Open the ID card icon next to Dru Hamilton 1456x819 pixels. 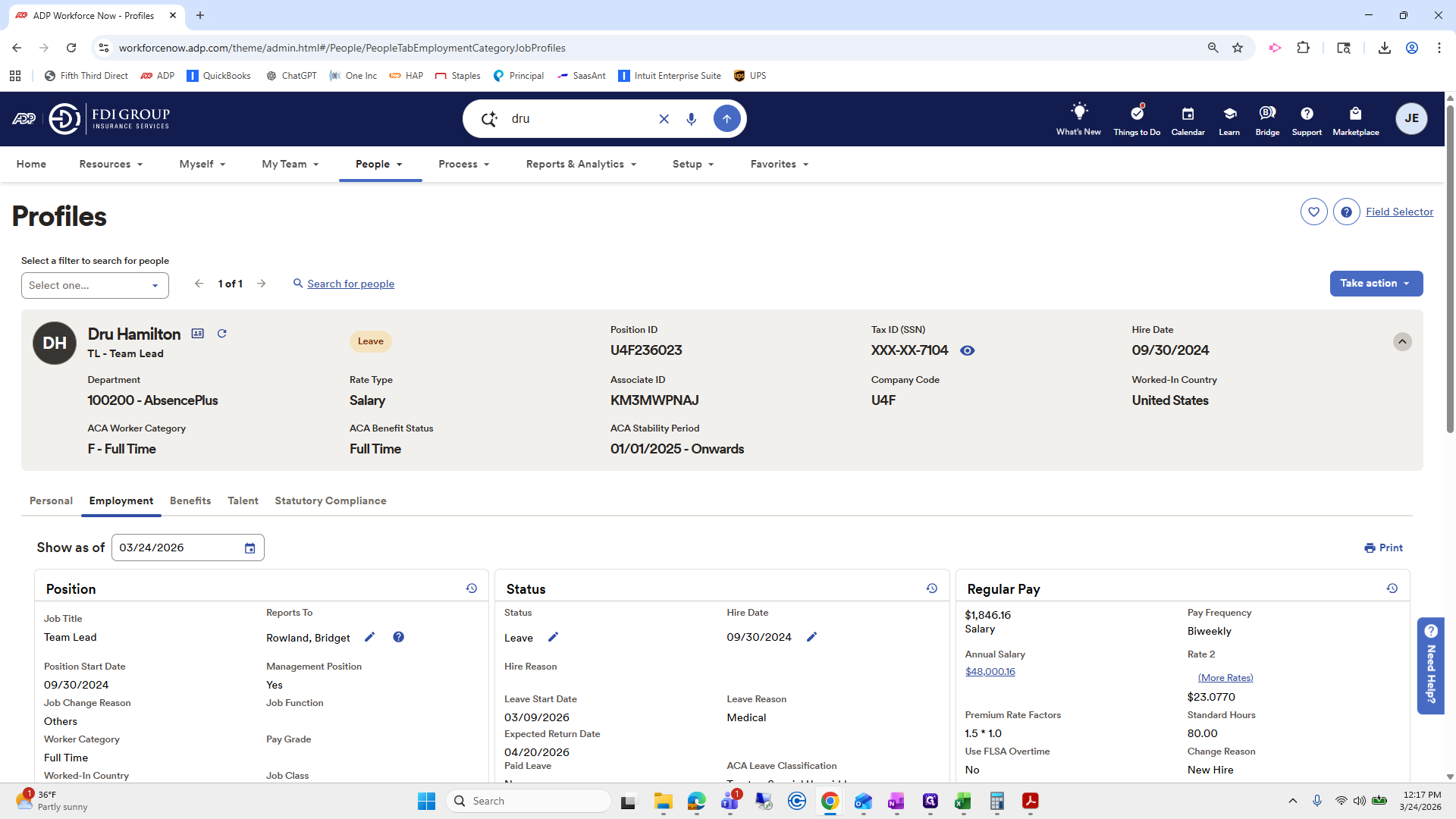pyautogui.click(x=198, y=334)
